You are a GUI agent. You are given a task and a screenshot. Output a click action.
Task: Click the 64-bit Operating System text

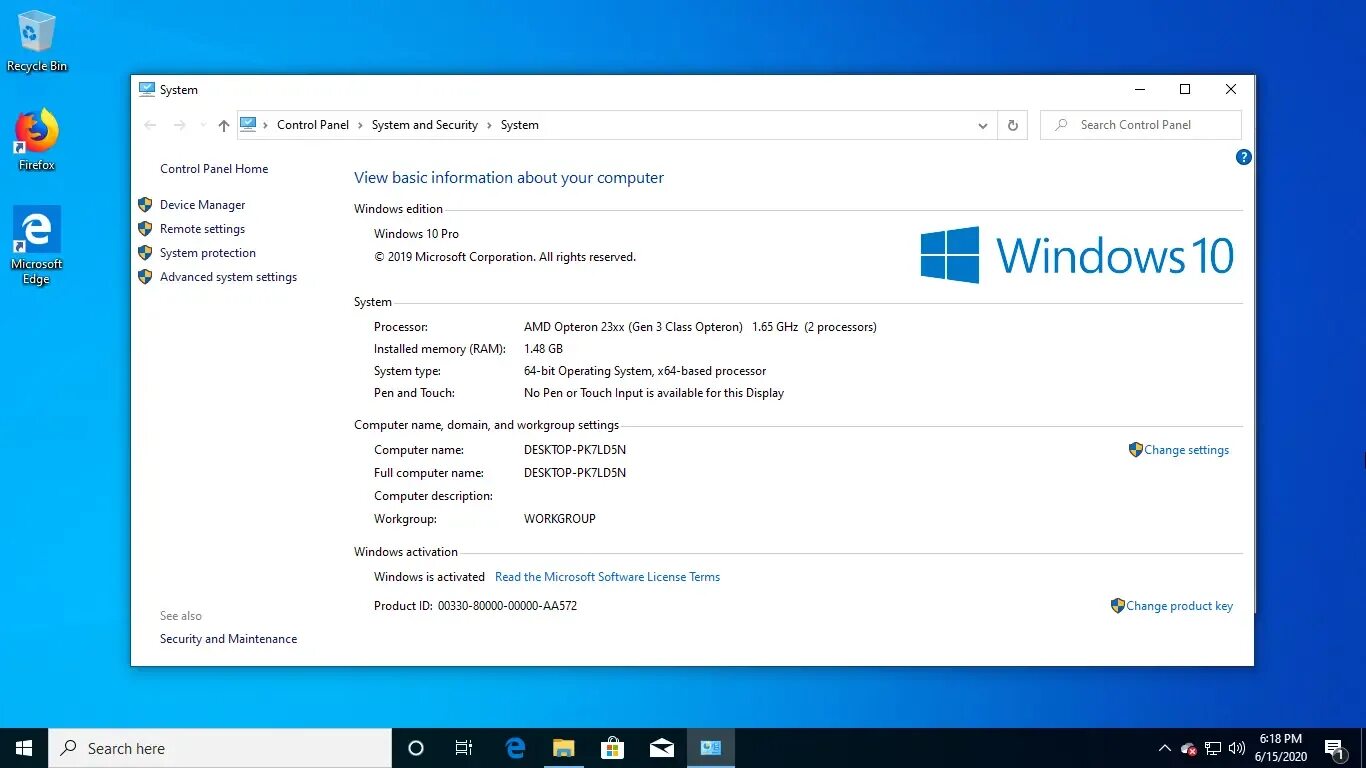(x=645, y=371)
